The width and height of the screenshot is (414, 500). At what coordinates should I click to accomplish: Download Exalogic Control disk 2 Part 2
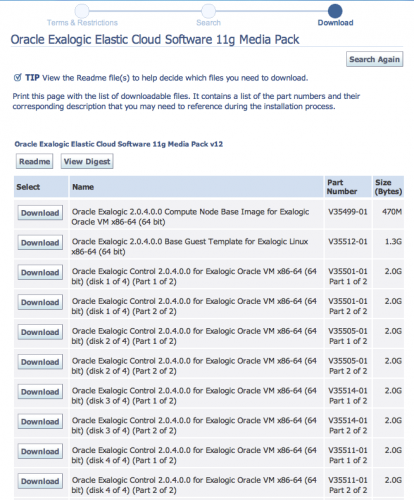pyautogui.click(x=40, y=362)
